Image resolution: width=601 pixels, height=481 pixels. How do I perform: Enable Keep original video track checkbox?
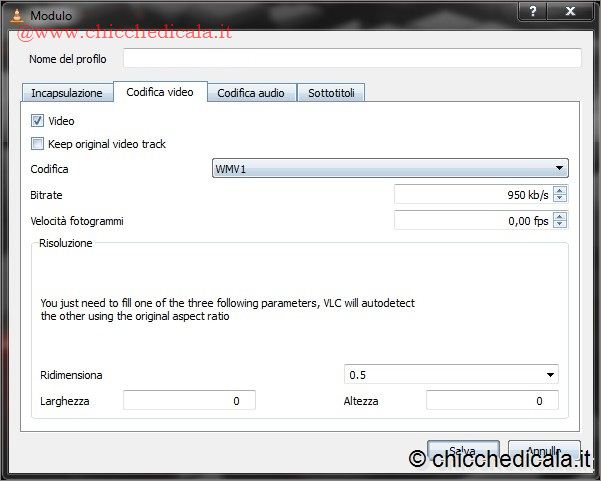click(38, 144)
